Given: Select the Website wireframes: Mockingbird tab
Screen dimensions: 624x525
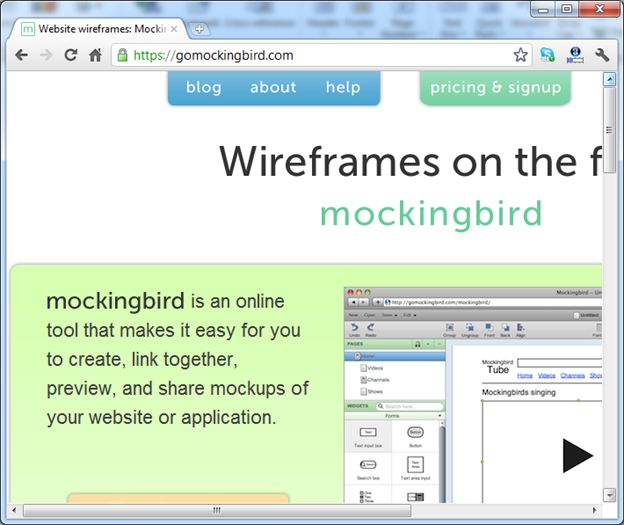Looking at the screenshot, I should tap(99, 29).
